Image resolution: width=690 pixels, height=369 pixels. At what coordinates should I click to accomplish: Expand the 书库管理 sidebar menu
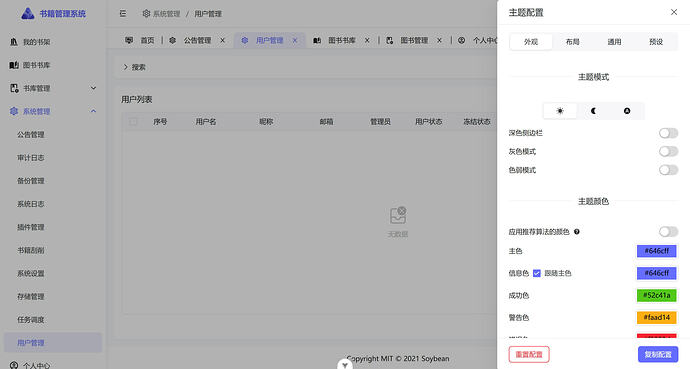53,88
